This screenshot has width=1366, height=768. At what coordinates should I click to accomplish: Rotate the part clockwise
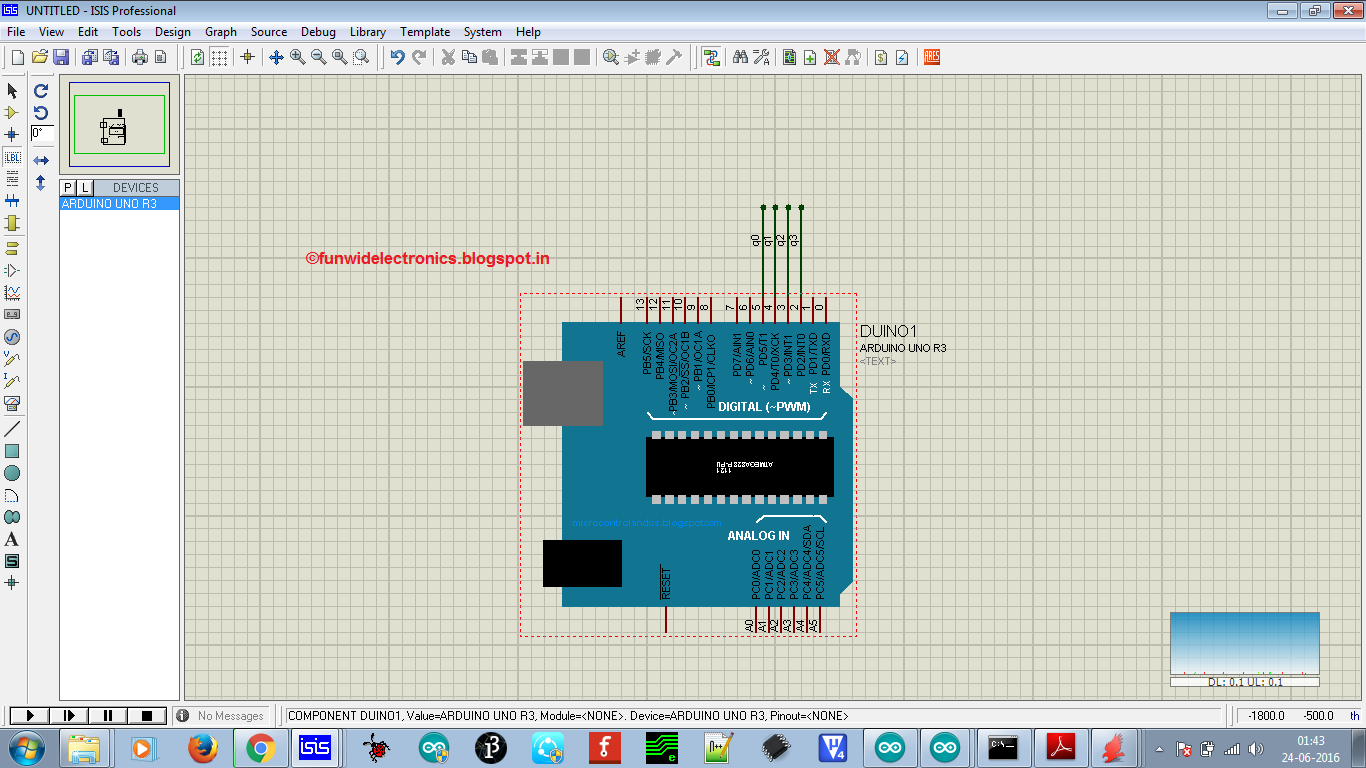point(41,90)
